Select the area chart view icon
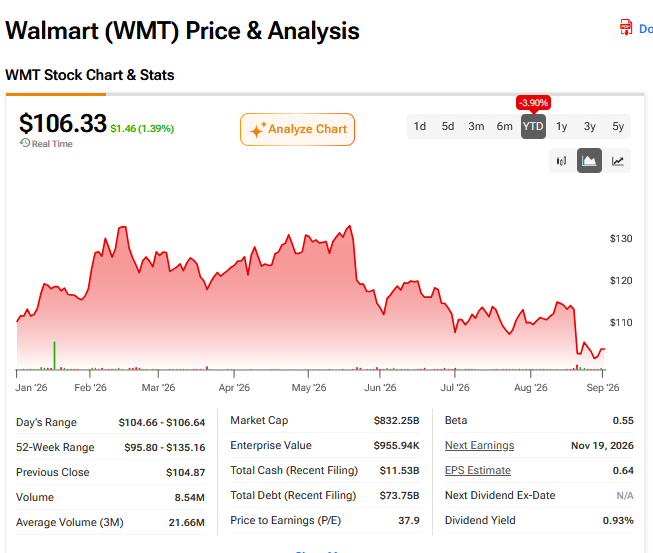The width and height of the screenshot is (653, 553). [589, 161]
